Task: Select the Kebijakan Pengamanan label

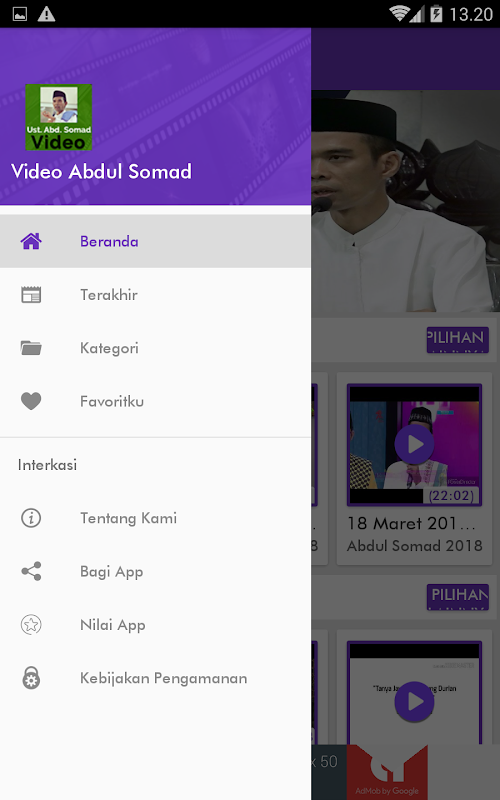Action: (x=164, y=678)
